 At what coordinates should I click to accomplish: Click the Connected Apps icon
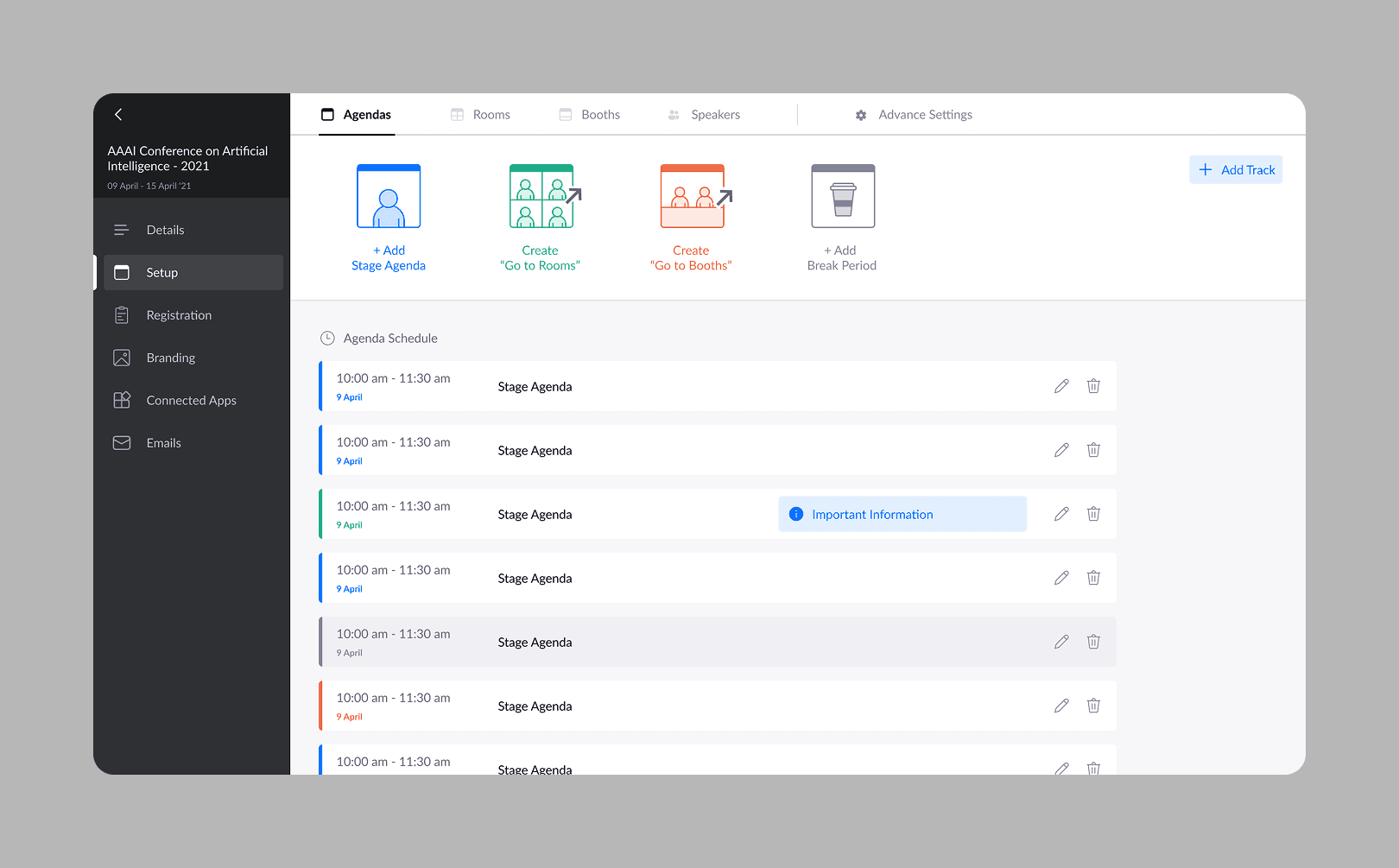122,399
